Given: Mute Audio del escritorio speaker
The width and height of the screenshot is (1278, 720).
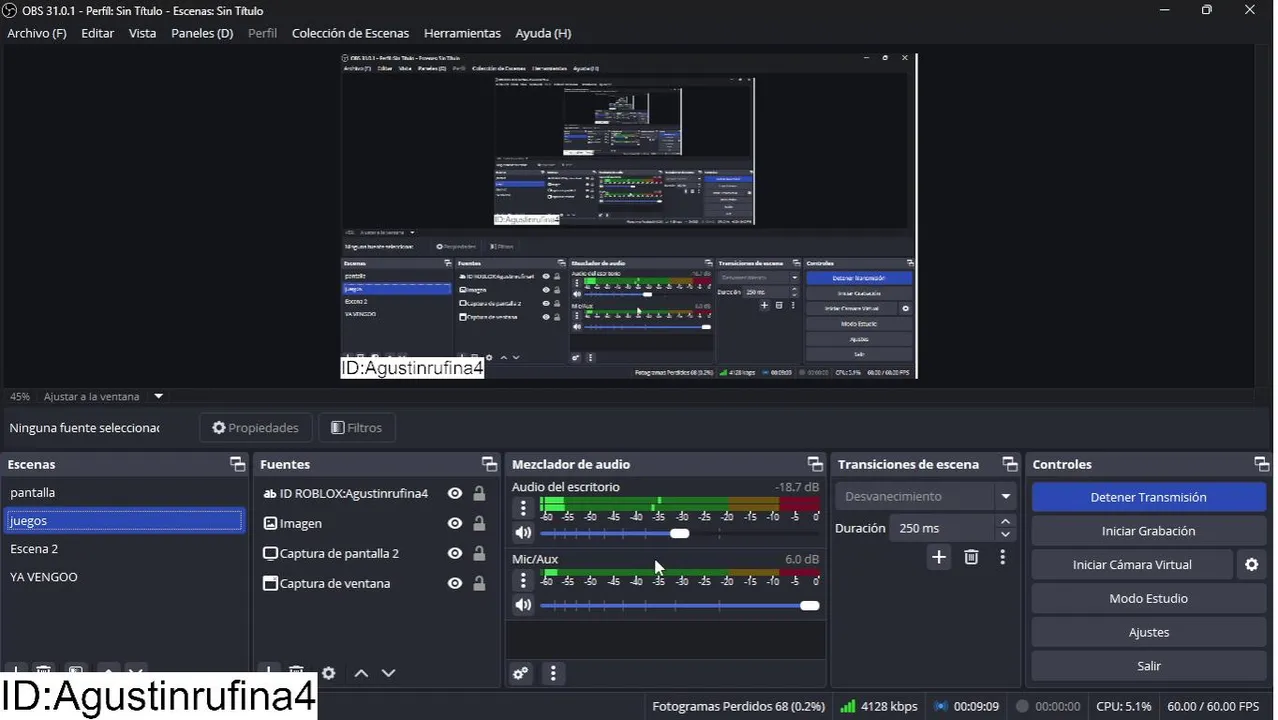Looking at the screenshot, I should click(522, 533).
